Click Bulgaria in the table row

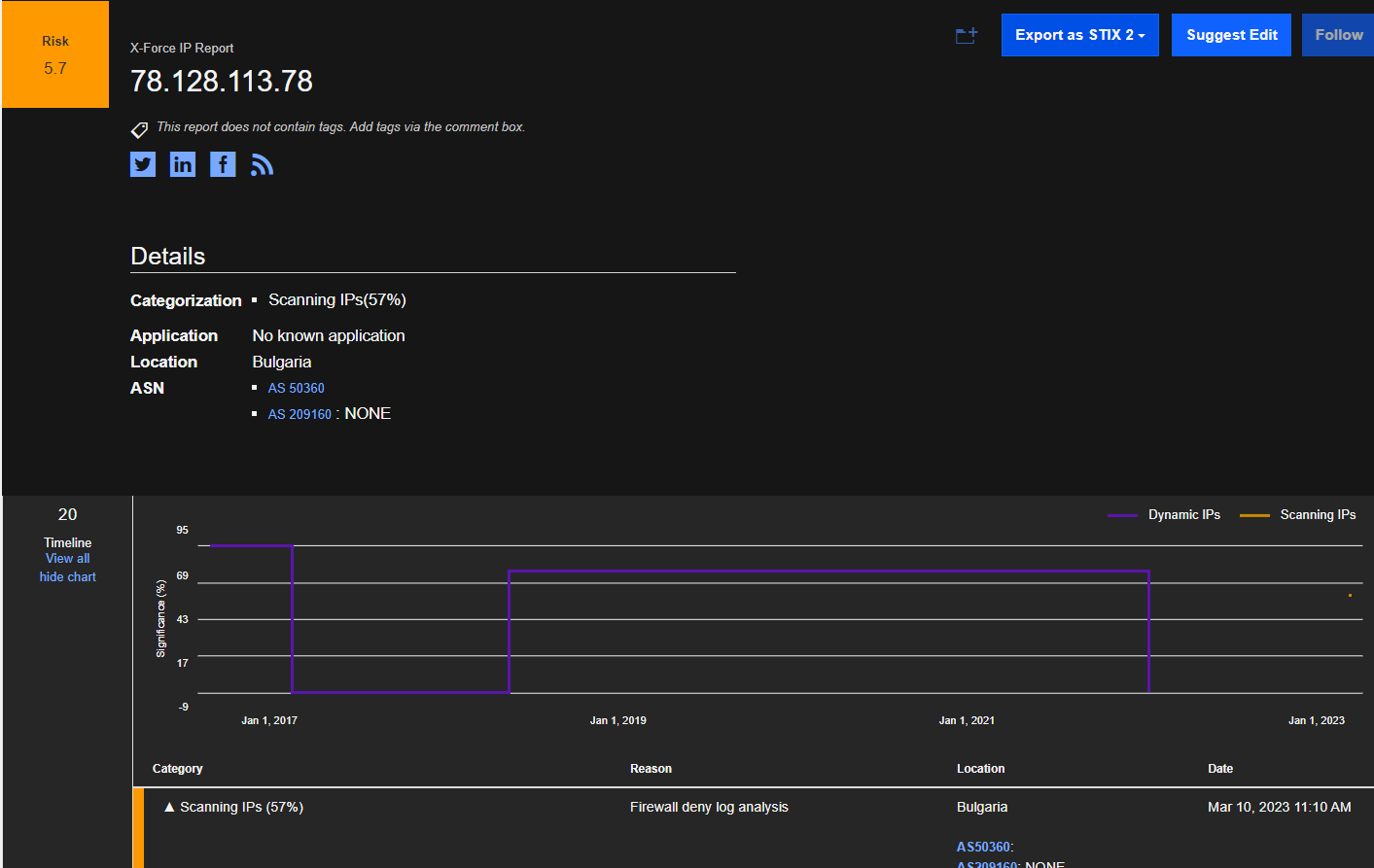(982, 807)
